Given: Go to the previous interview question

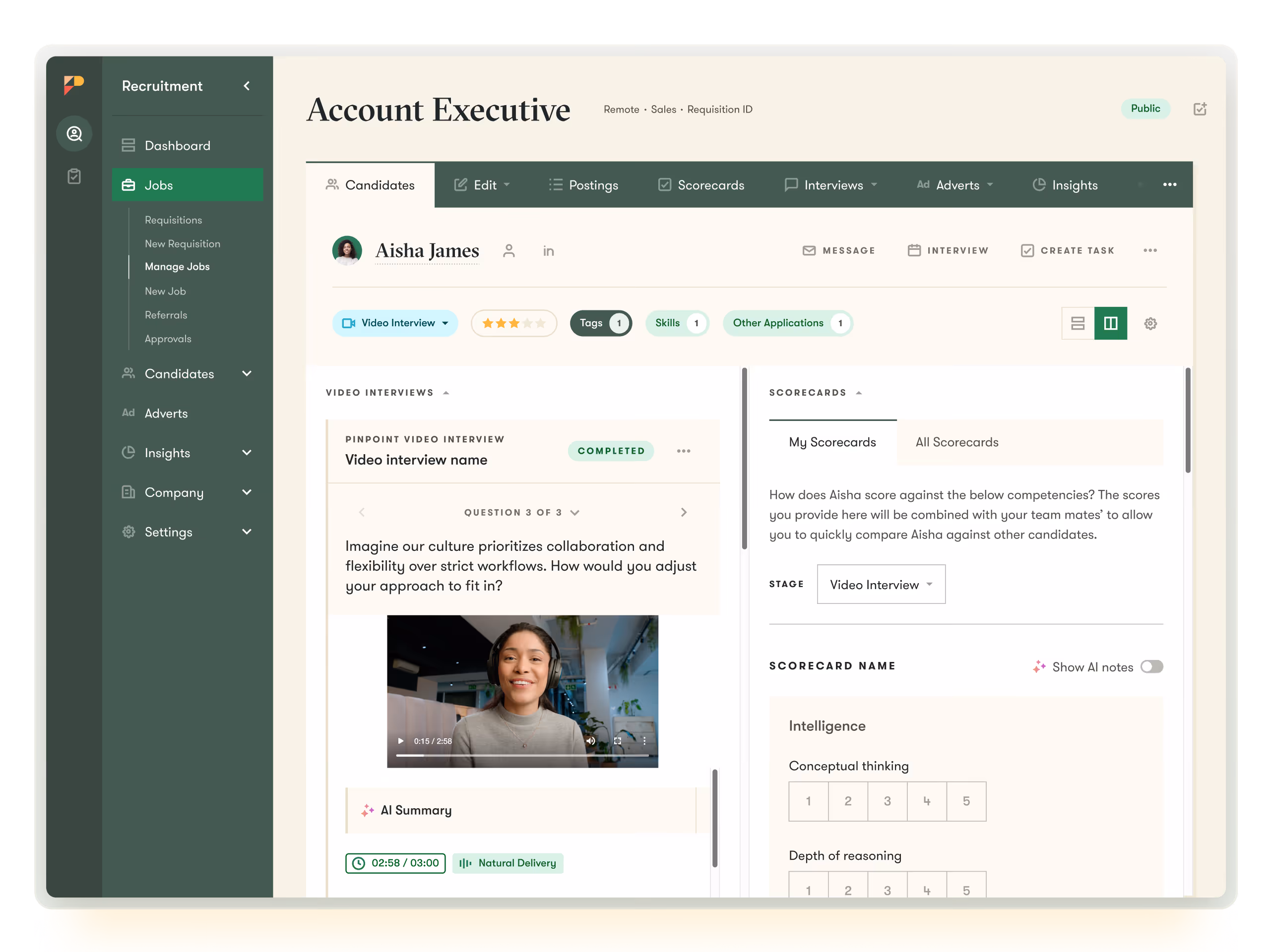Looking at the screenshot, I should 362,512.
